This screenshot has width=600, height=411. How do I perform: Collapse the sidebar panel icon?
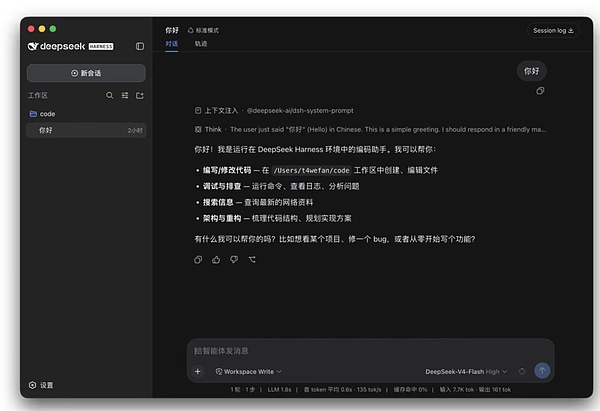tap(140, 46)
